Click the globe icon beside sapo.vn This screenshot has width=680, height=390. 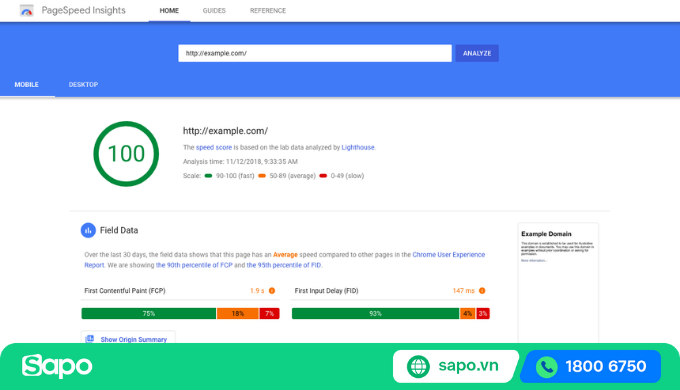pos(418,367)
